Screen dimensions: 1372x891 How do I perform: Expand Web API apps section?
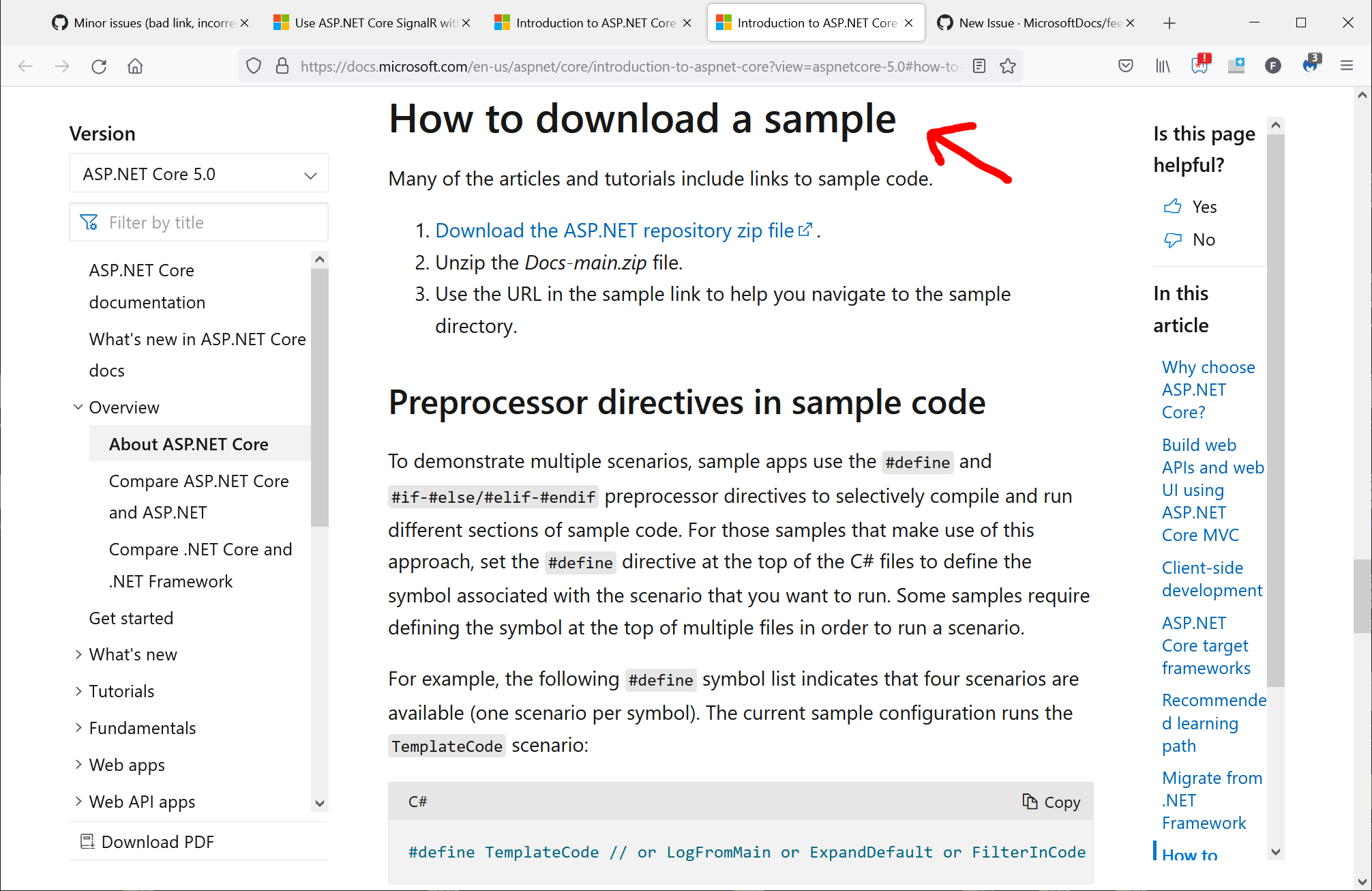[x=78, y=802]
